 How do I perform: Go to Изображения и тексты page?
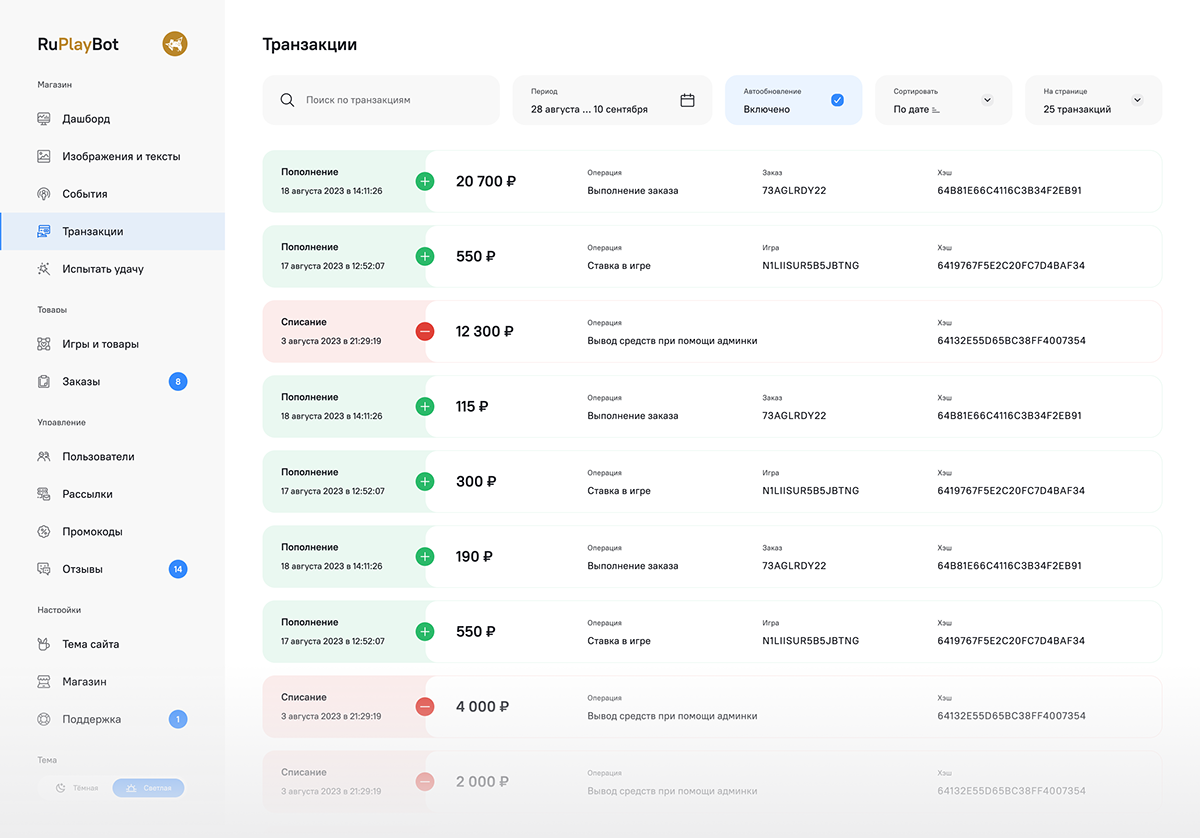point(112,156)
